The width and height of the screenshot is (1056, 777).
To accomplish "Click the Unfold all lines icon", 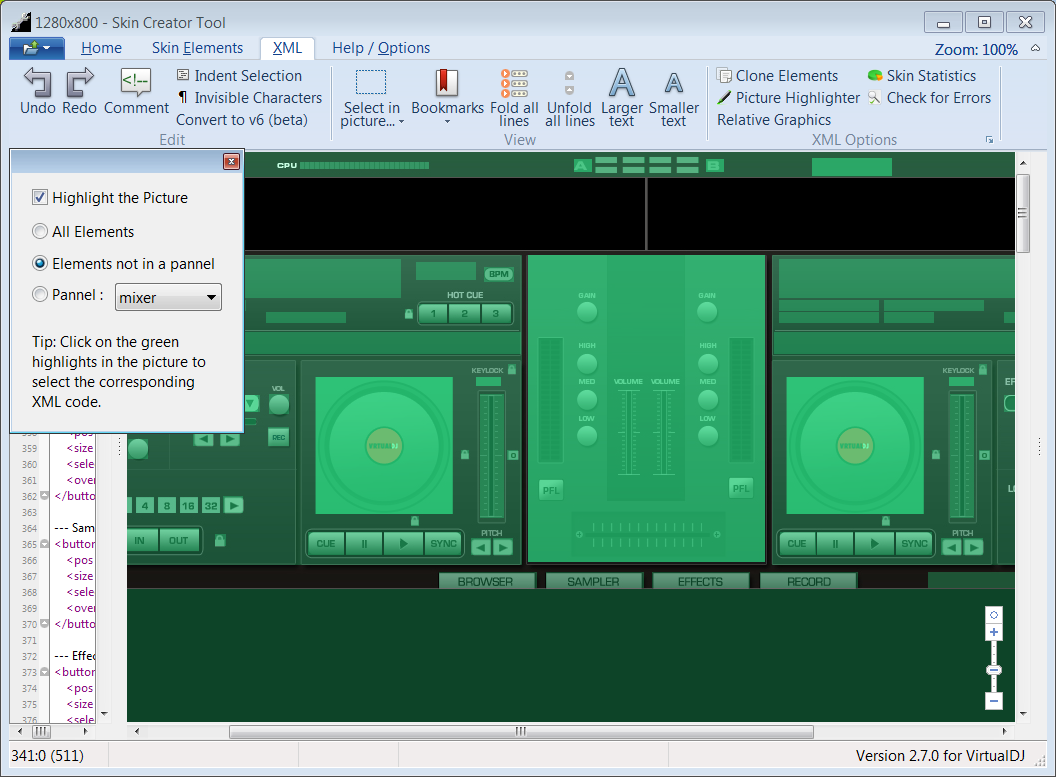I will coord(569,82).
